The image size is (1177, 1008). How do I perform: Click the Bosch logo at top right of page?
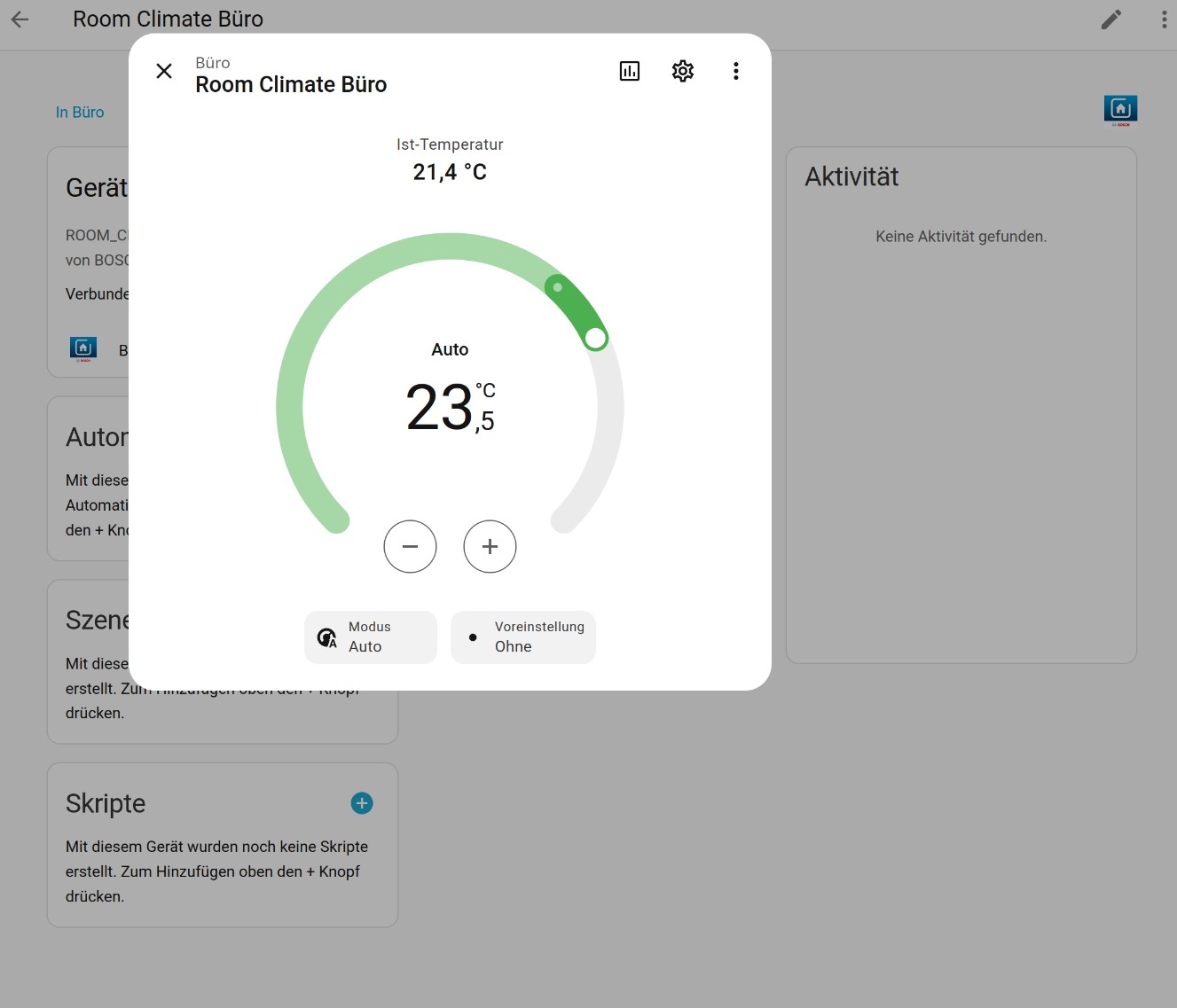(1121, 110)
